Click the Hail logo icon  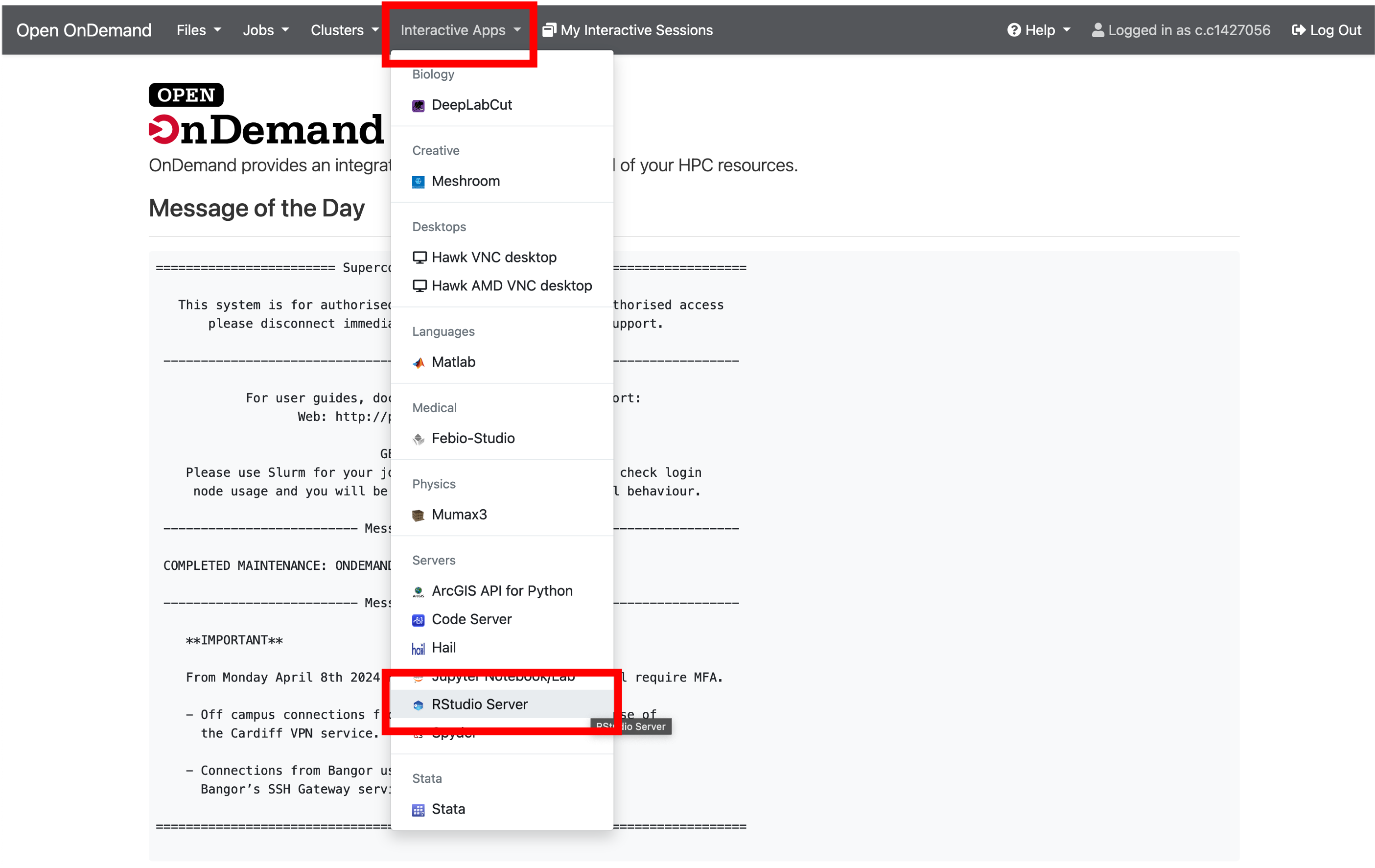pyautogui.click(x=419, y=649)
